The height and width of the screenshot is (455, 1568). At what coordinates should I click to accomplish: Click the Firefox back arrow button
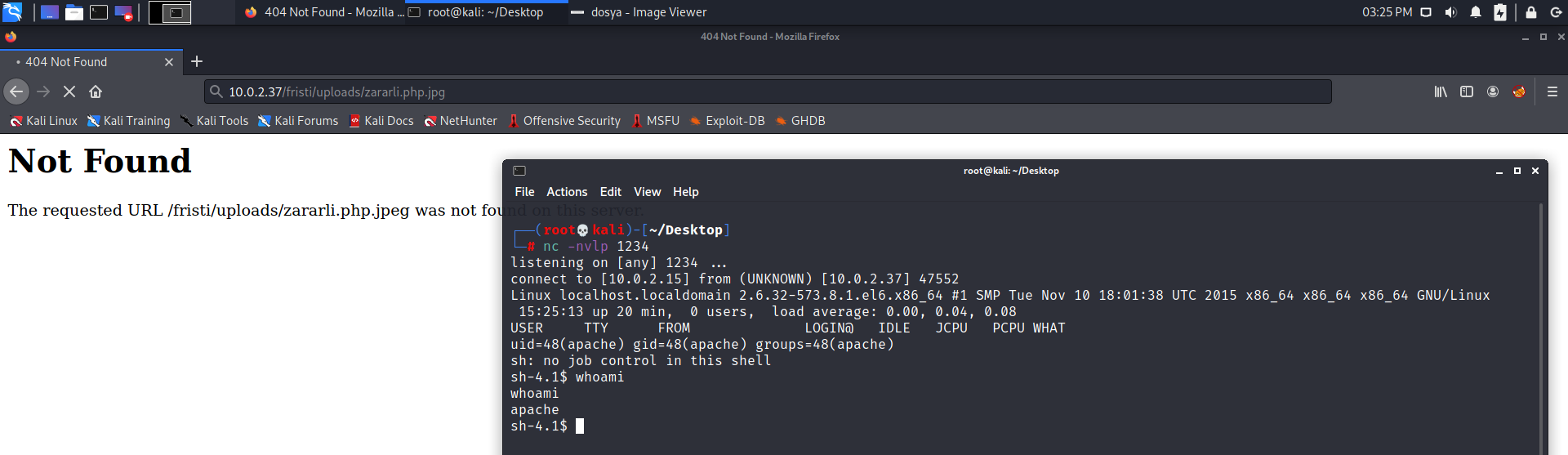click(x=16, y=91)
